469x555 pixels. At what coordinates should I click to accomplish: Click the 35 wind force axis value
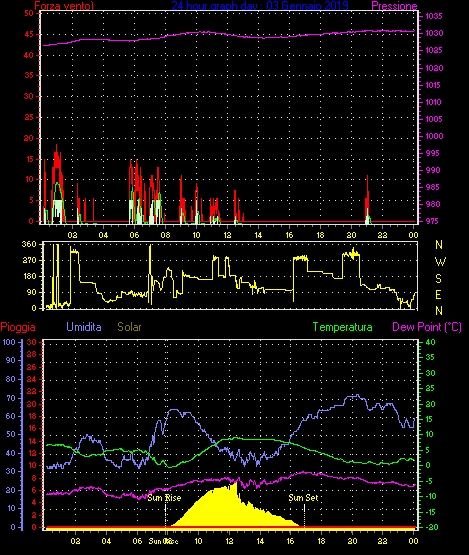29,75
